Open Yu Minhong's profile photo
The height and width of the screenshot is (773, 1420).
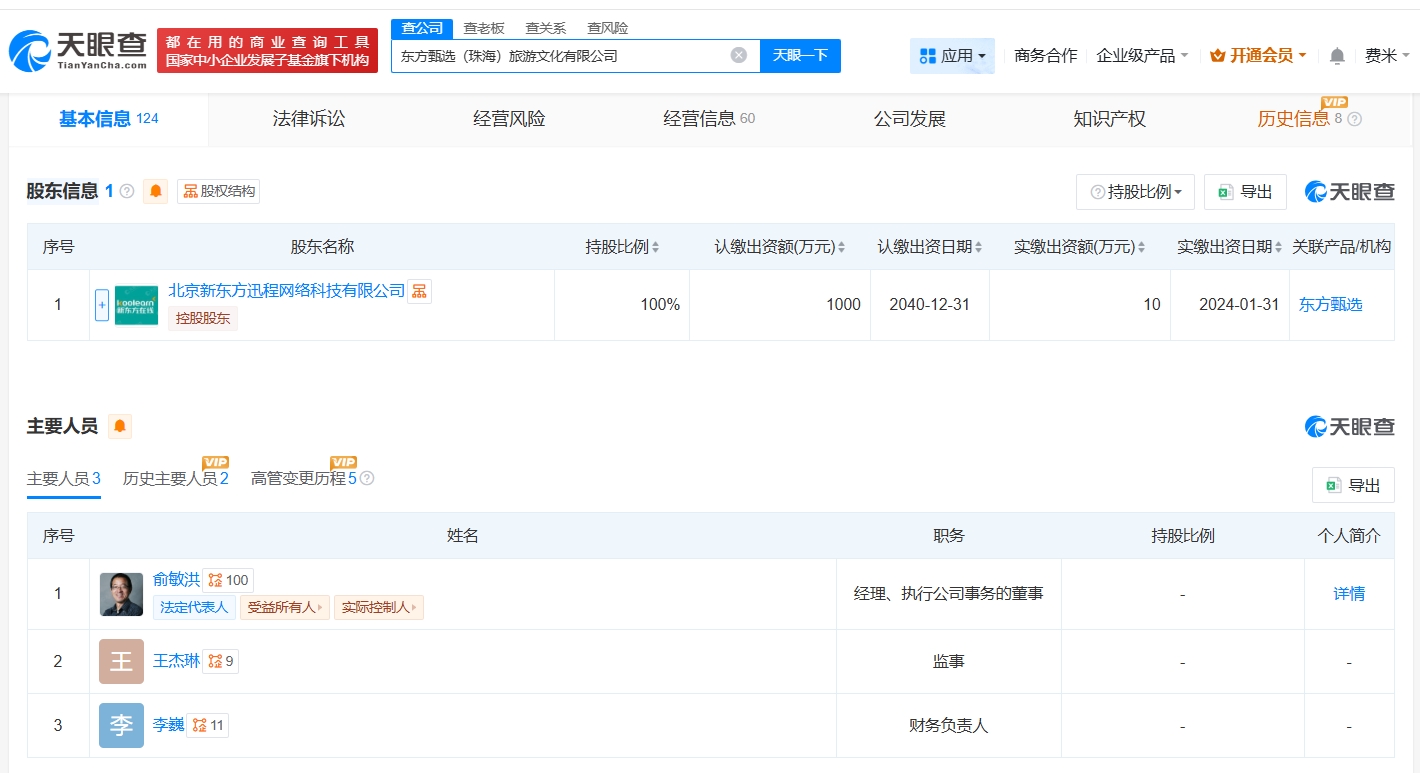pyautogui.click(x=121, y=594)
